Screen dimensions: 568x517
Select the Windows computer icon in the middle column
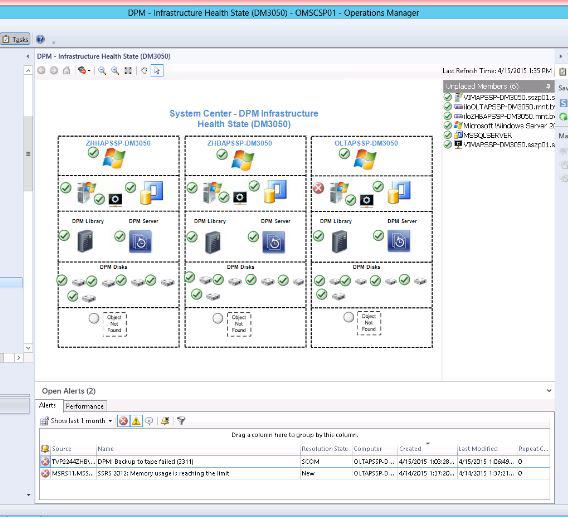tap(213, 192)
